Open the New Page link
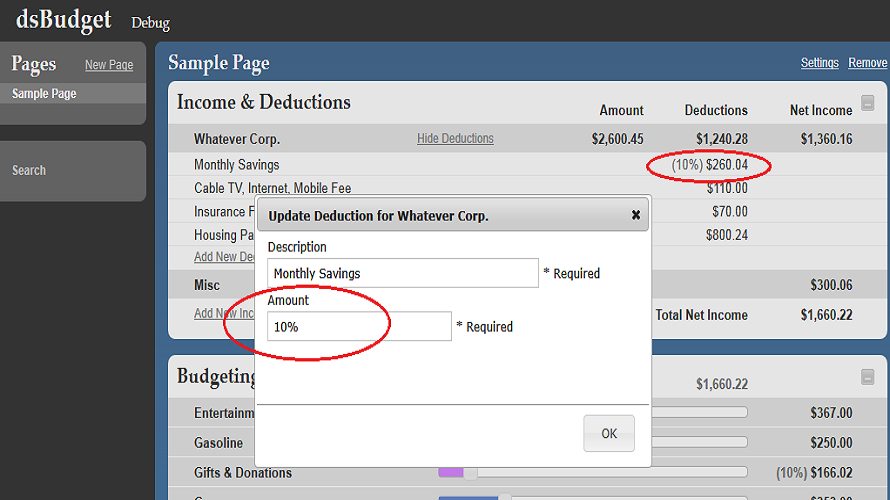This screenshot has height=500, width=890. coord(109,65)
